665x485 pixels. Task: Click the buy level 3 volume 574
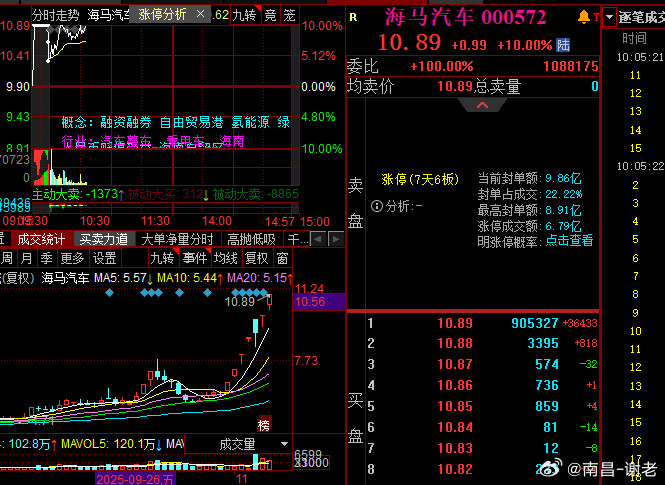pos(547,364)
